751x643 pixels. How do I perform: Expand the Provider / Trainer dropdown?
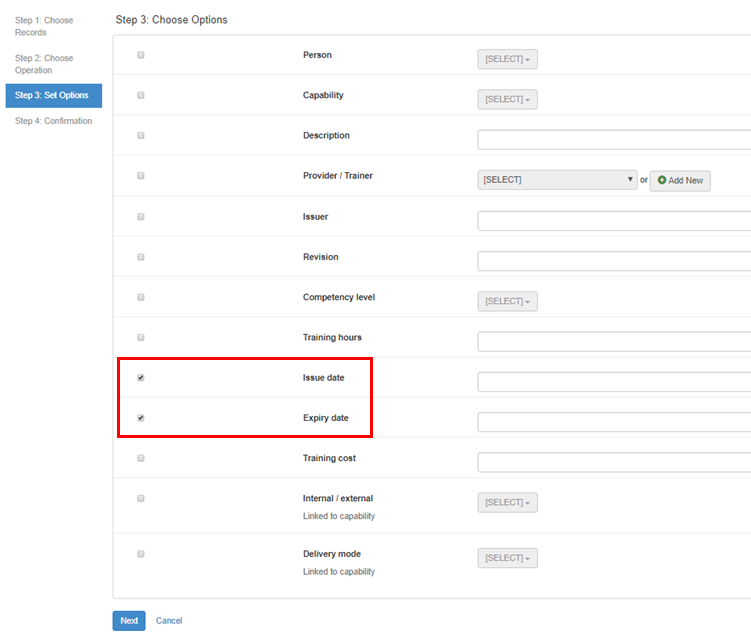[557, 180]
